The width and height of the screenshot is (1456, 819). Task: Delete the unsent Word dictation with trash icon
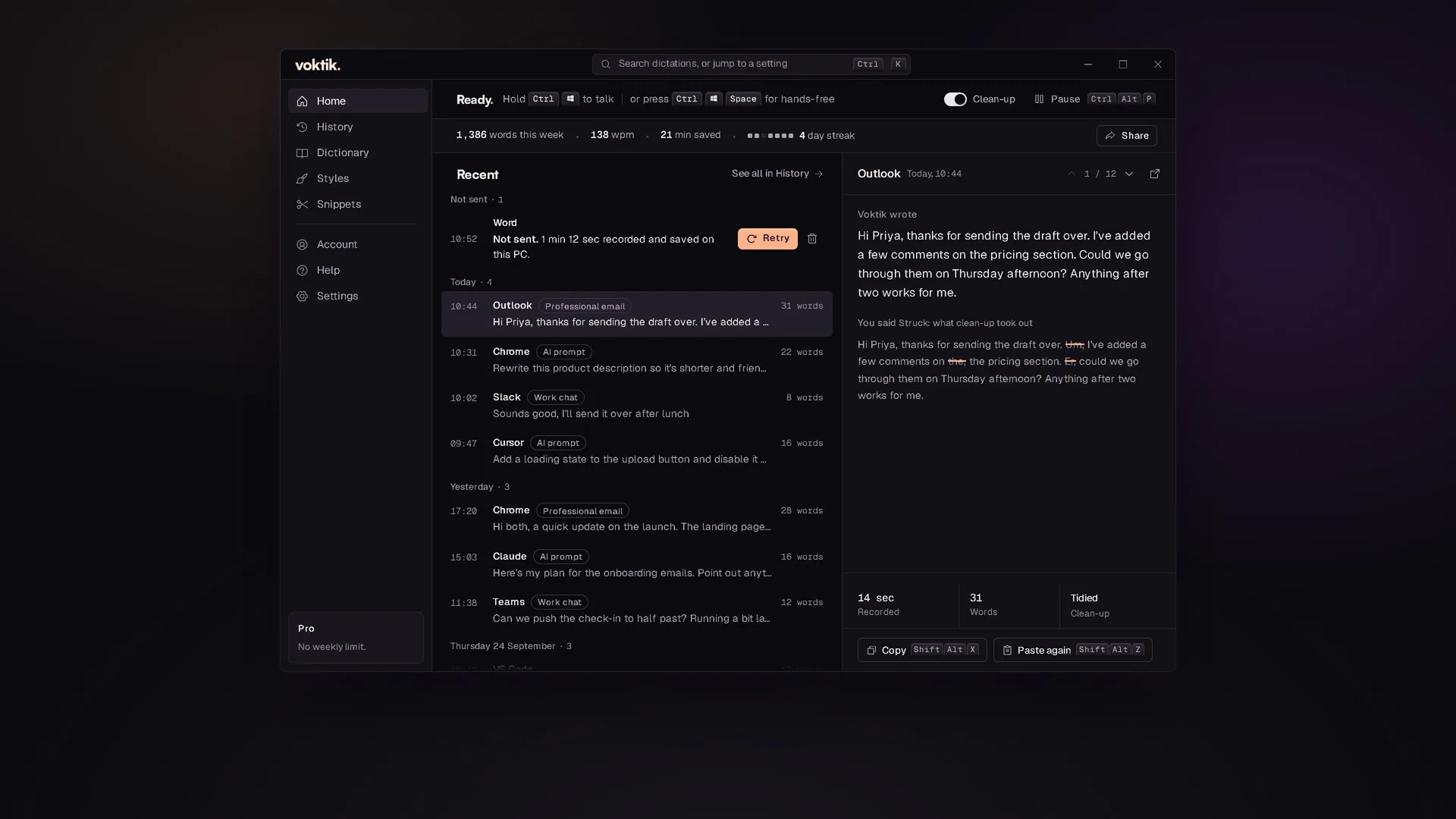click(x=812, y=239)
